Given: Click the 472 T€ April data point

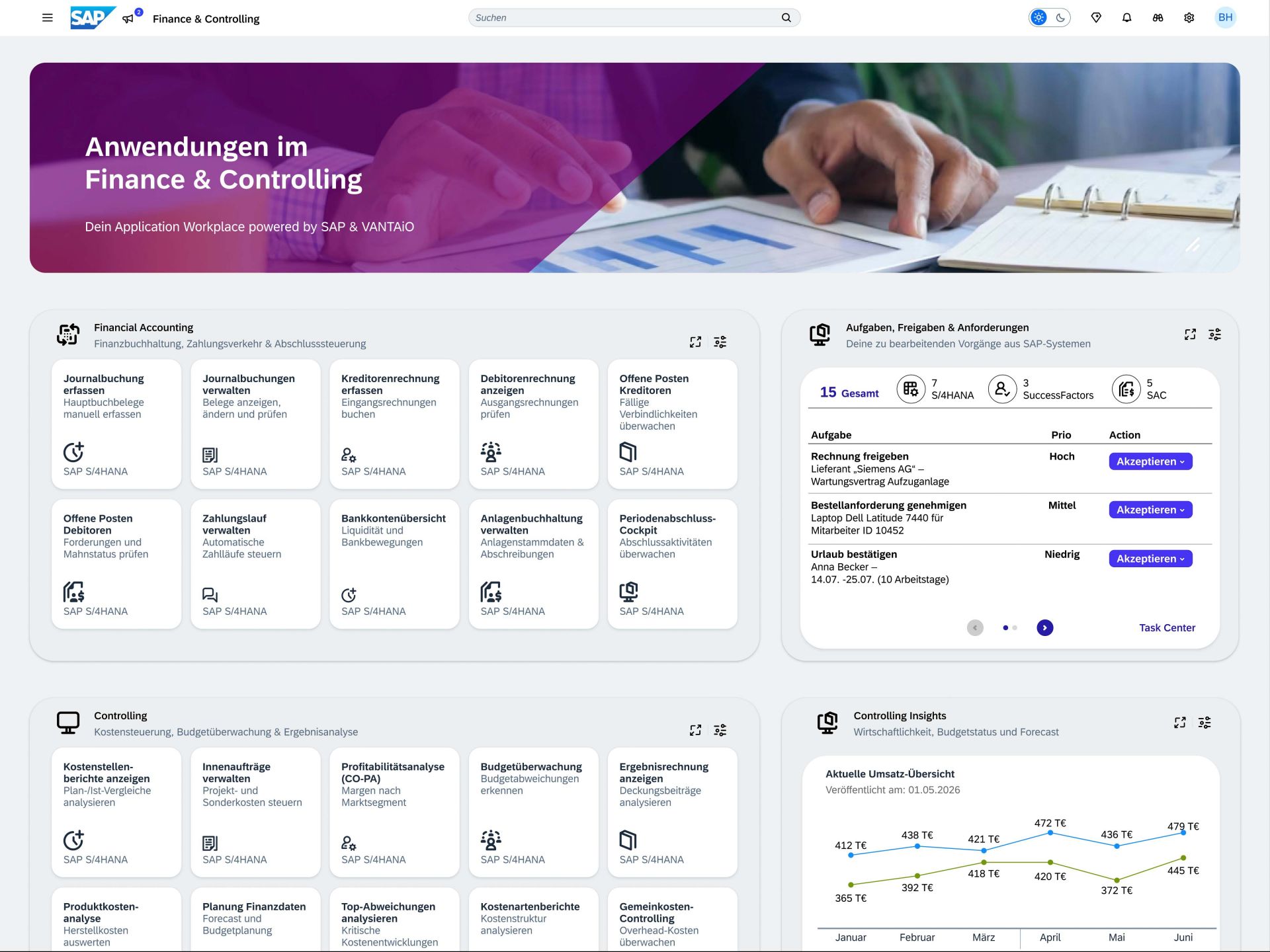Looking at the screenshot, I should click(1050, 832).
